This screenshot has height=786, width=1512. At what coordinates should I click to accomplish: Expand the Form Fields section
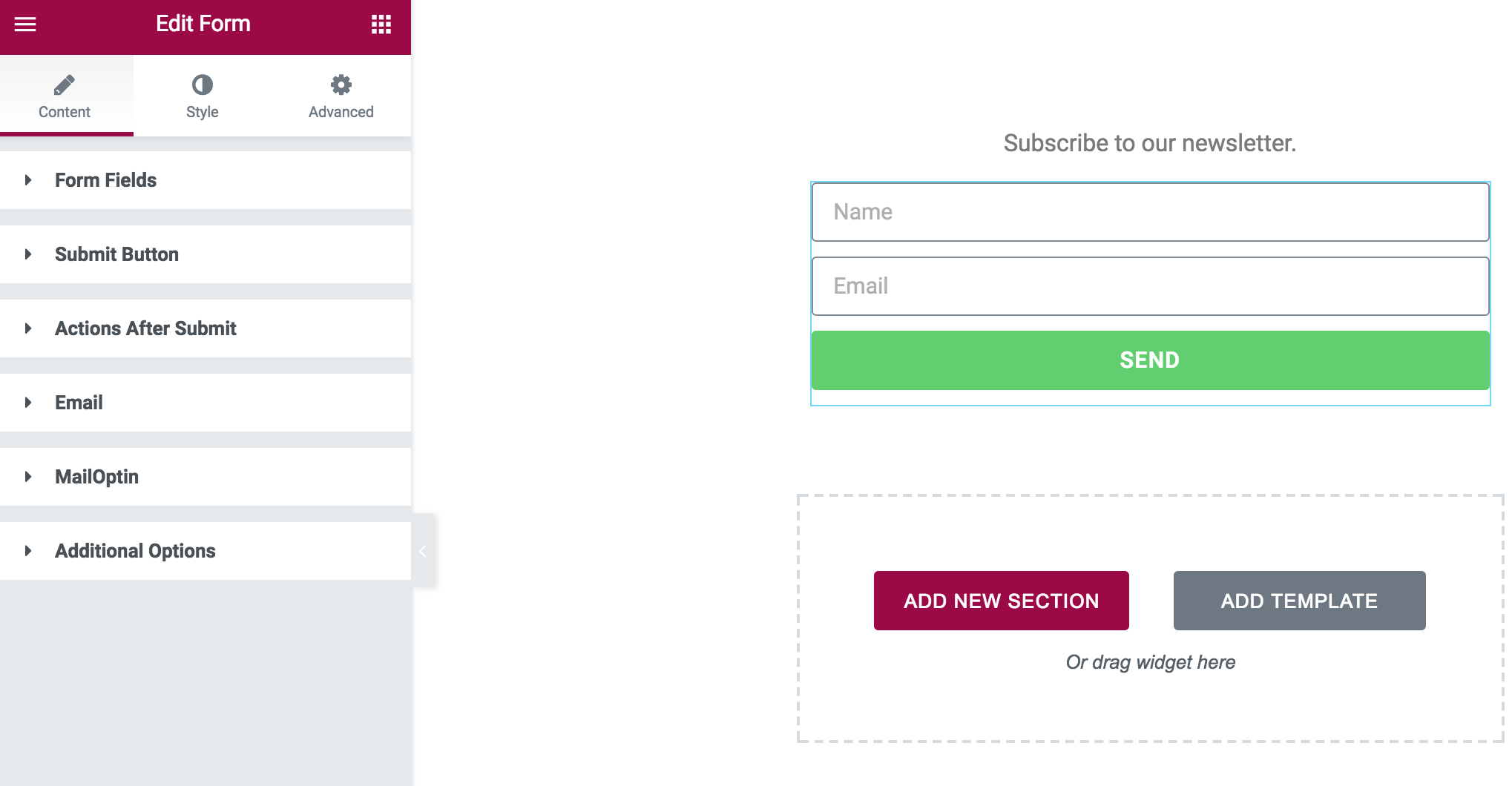[x=105, y=180]
